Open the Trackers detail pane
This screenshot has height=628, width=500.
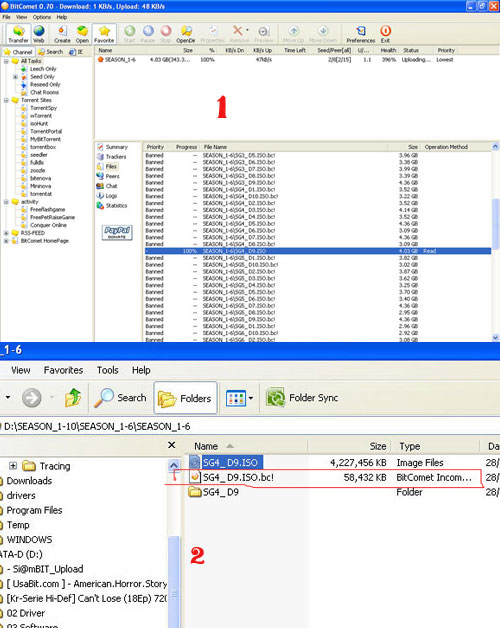[115, 157]
